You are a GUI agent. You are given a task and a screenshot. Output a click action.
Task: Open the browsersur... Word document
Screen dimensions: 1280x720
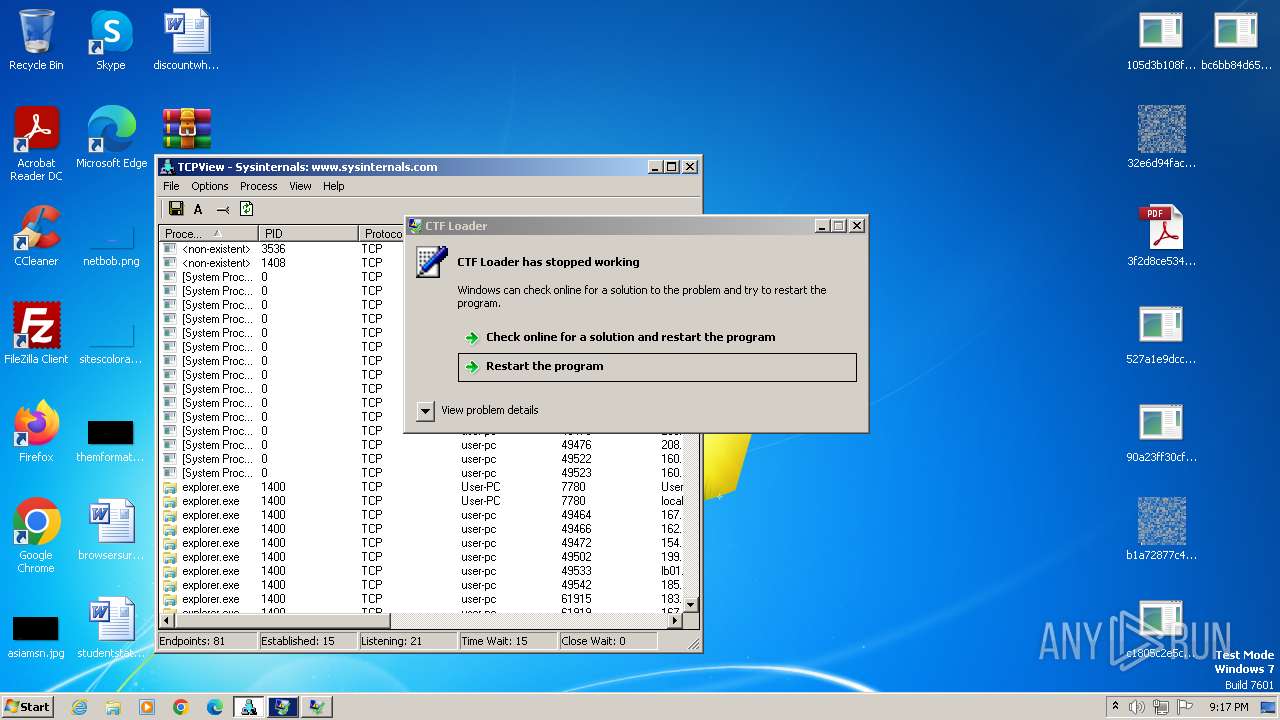[x=111, y=530]
